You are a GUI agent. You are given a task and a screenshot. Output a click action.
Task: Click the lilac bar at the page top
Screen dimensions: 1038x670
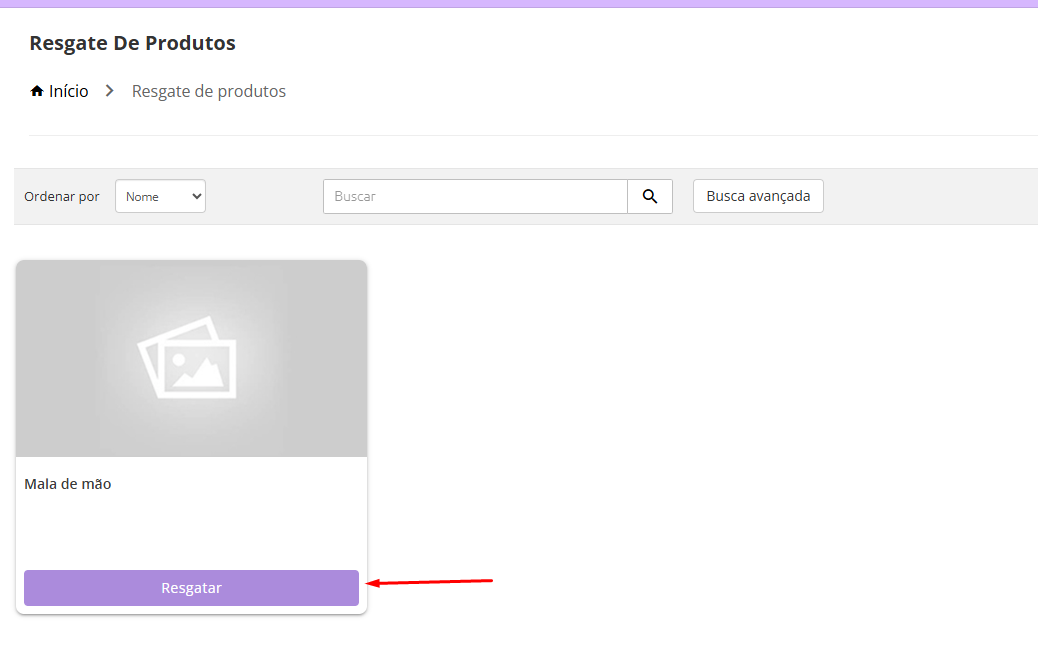tap(519, 3)
